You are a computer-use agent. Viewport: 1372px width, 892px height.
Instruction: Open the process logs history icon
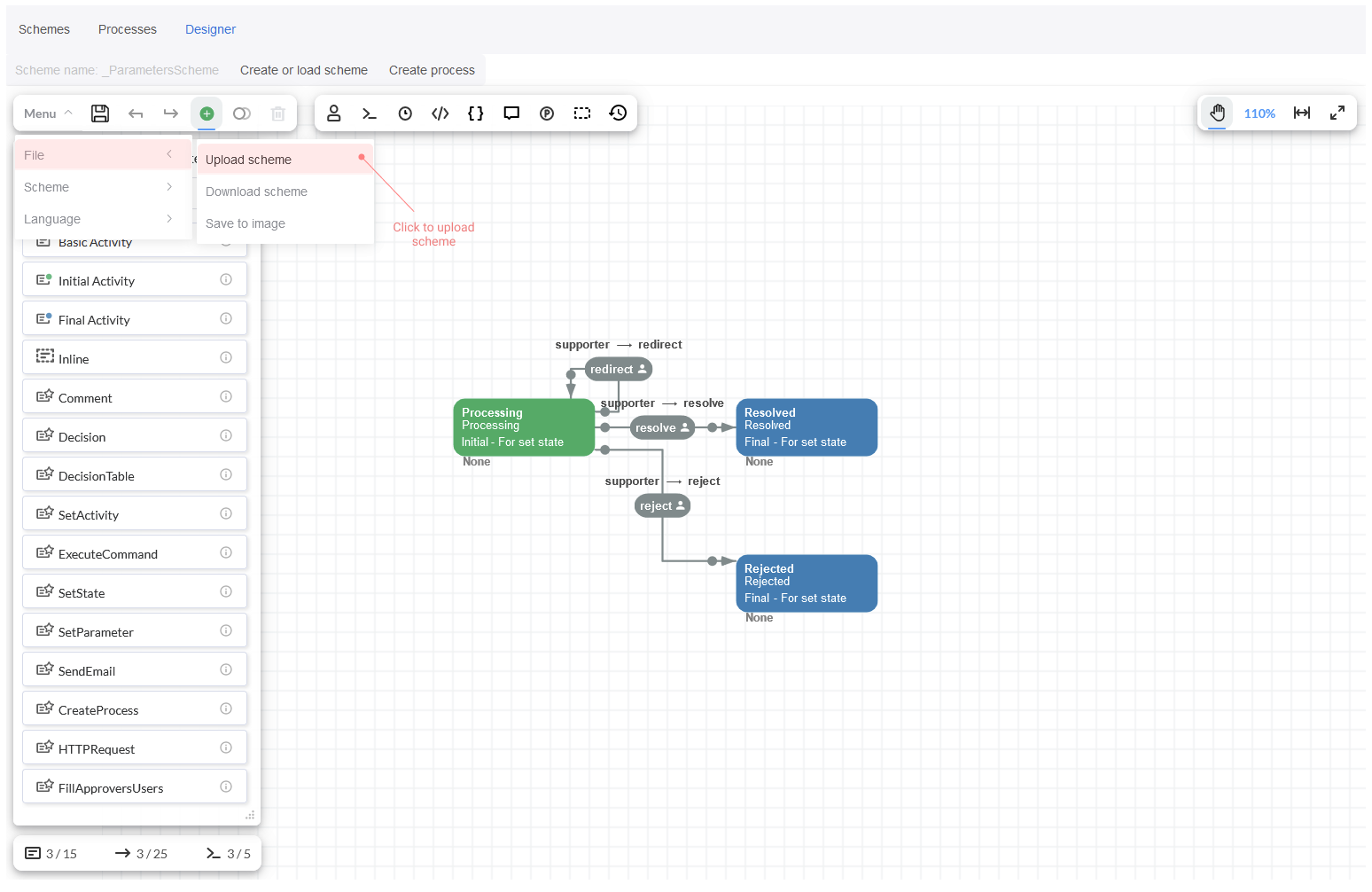click(618, 113)
